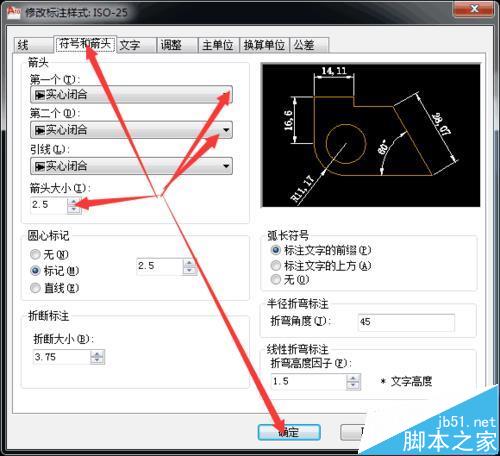Viewport: 500px width, 456px height.
Task: Click the 圆心标记 size field 2.5
Action: 159,266
